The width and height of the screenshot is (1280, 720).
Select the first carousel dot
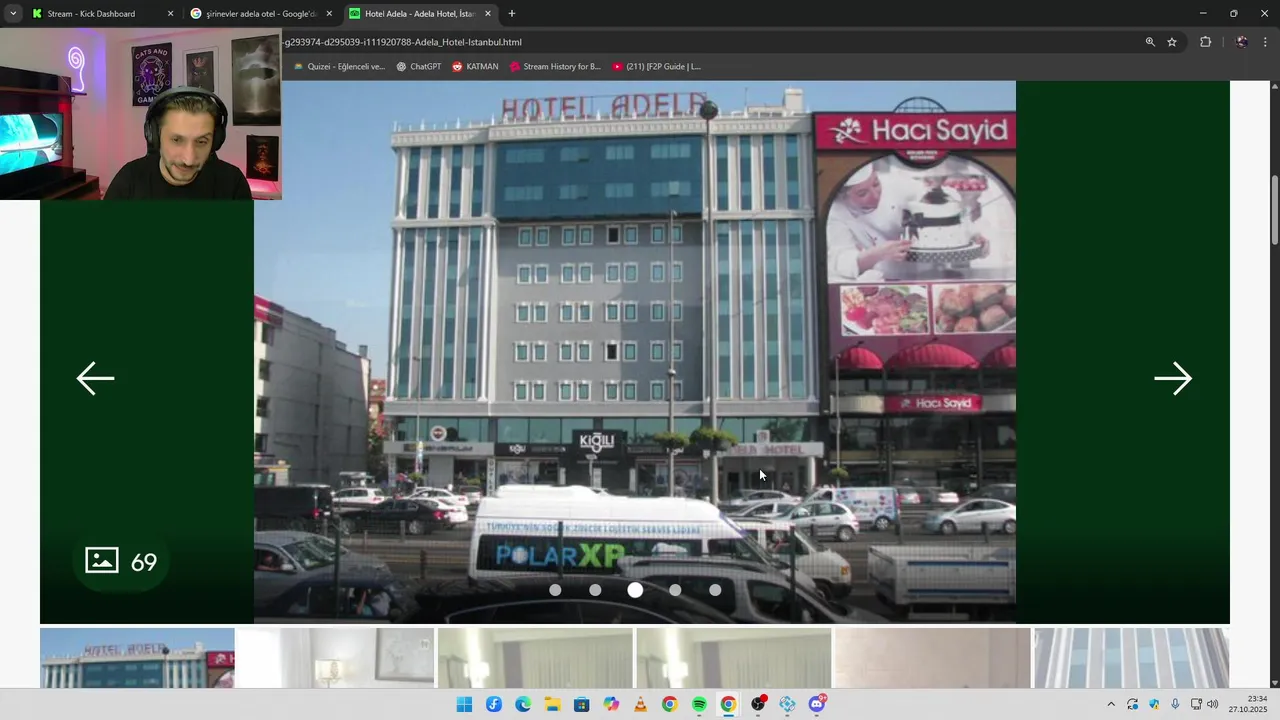point(555,590)
